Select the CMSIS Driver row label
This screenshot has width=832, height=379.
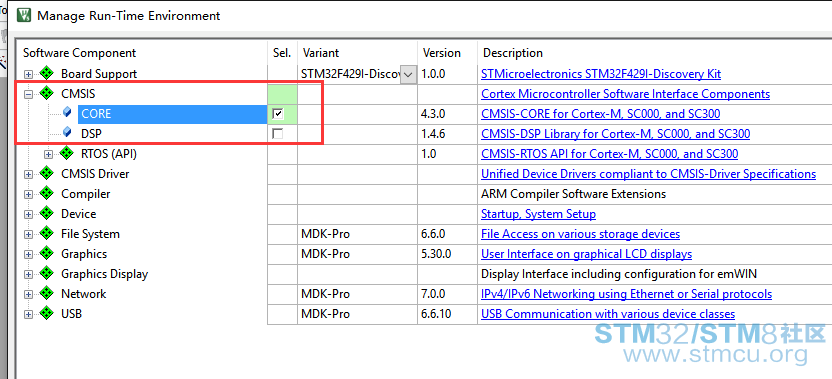pos(95,174)
